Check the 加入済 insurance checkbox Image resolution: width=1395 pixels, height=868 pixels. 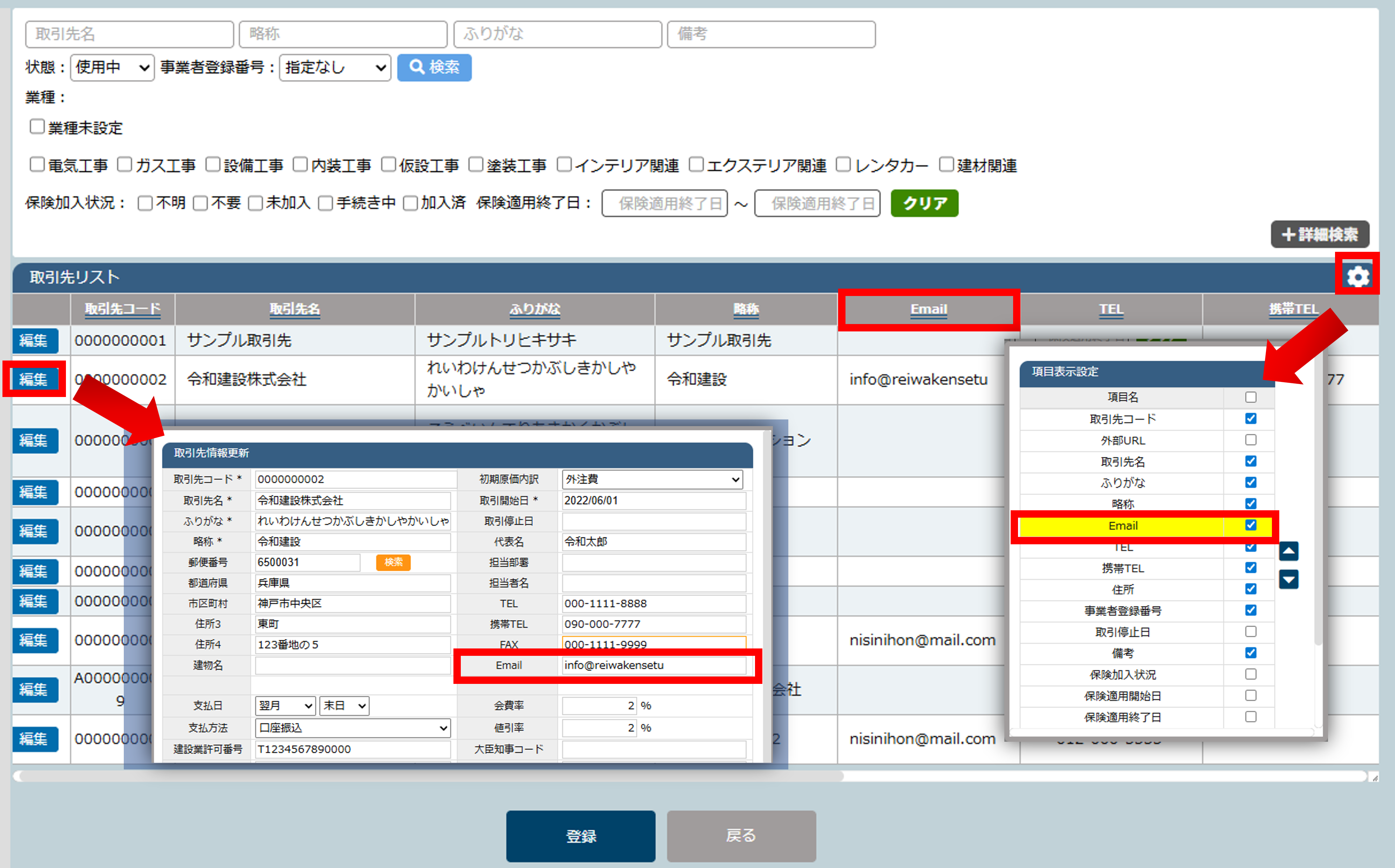pos(410,203)
